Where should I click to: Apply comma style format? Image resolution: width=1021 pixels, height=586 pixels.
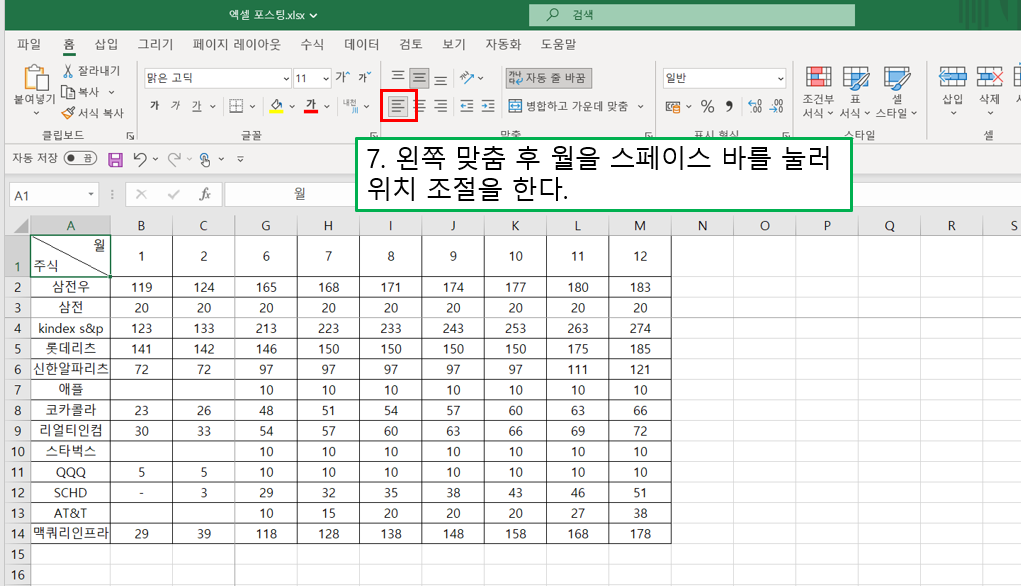pyautogui.click(x=729, y=105)
